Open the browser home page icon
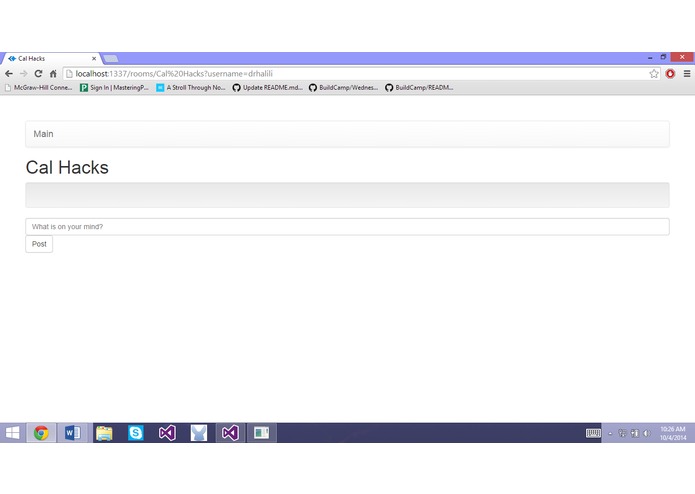This screenshot has height=494, width=695. (53, 74)
